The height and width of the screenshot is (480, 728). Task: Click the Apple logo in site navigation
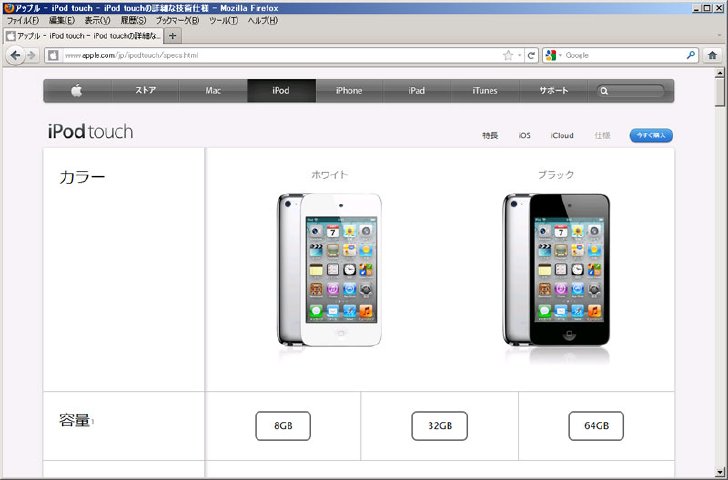coord(77,91)
